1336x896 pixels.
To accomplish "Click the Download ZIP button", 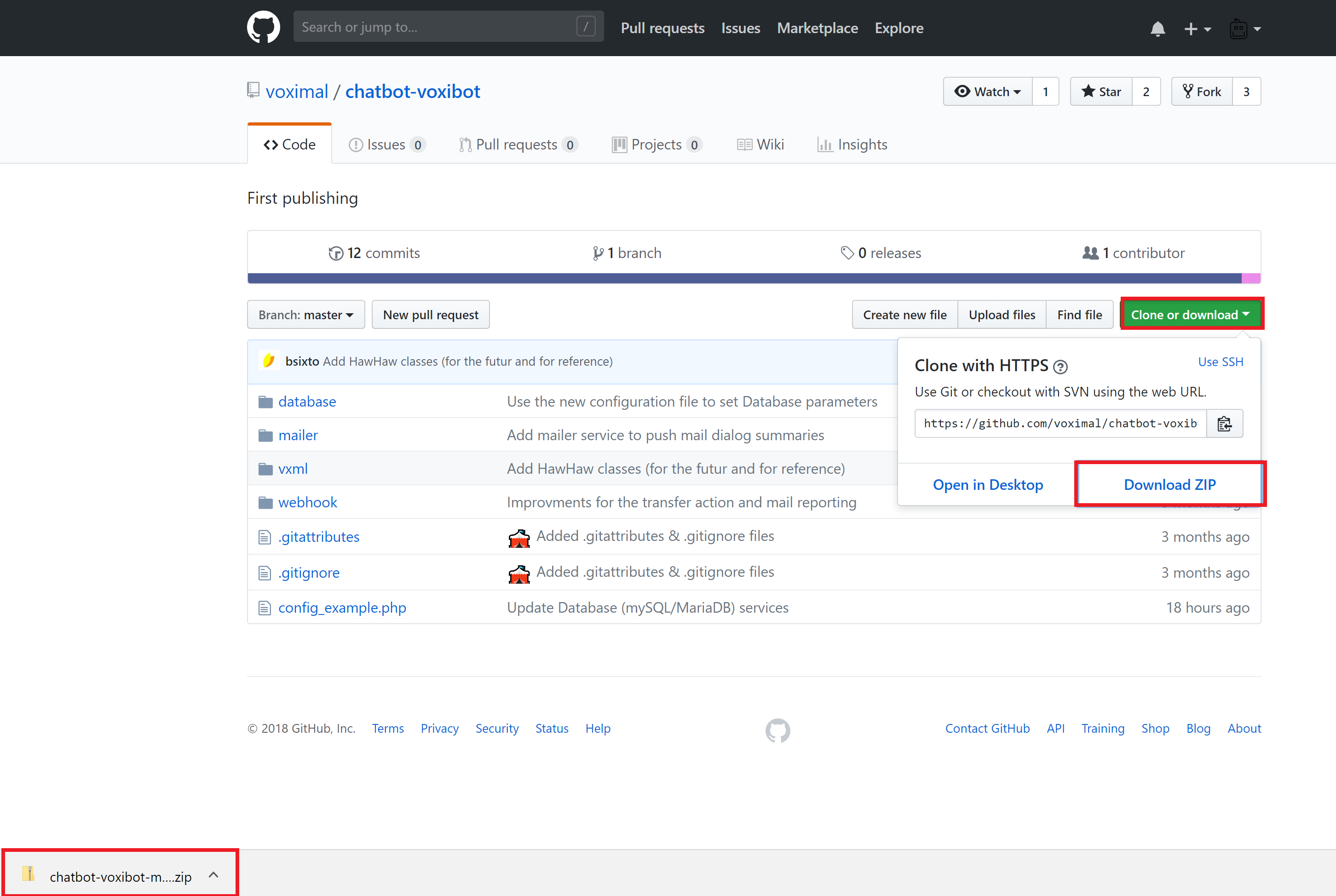I will tap(1169, 485).
